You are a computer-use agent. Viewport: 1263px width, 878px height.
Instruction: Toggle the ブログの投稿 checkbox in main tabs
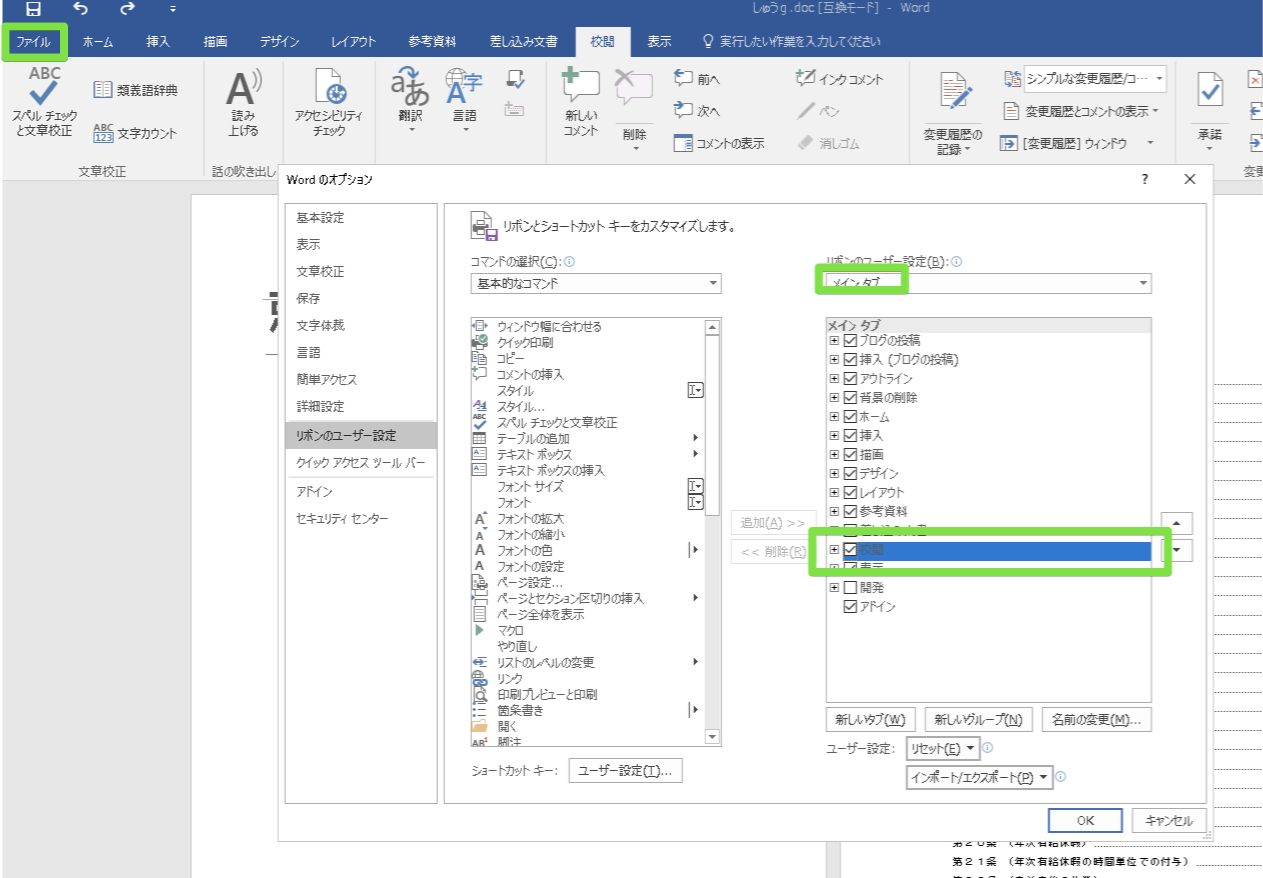click(851, 341)
